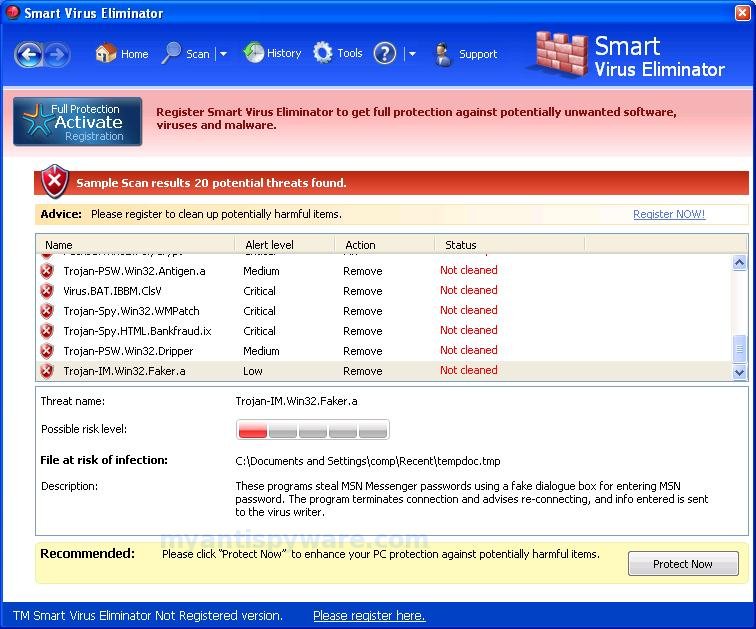The image size is (756, 629).
Task: Select the Virus.BAT.IBBM.ClsV row name
Action: coord(112,291)
